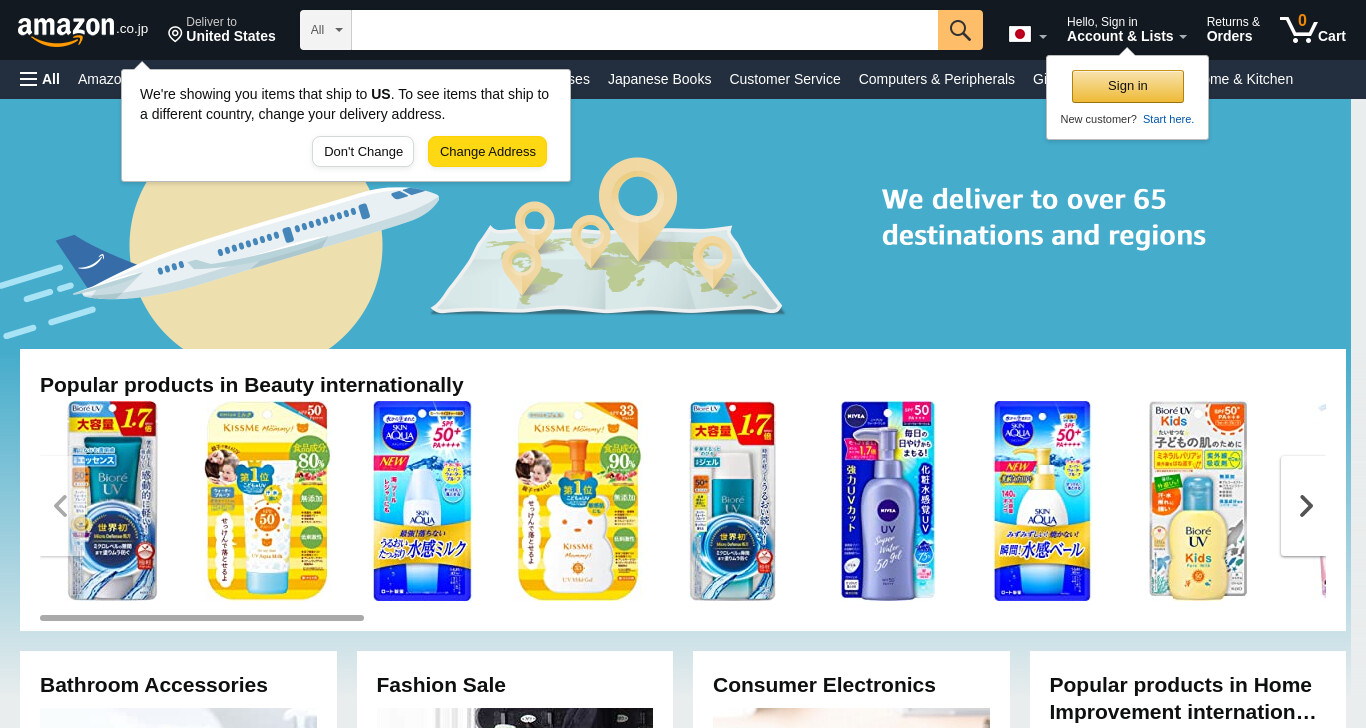Click the carousel horizontal scrollbar
The width and height of the screenshot is (1366, 728).
[202, 618]
